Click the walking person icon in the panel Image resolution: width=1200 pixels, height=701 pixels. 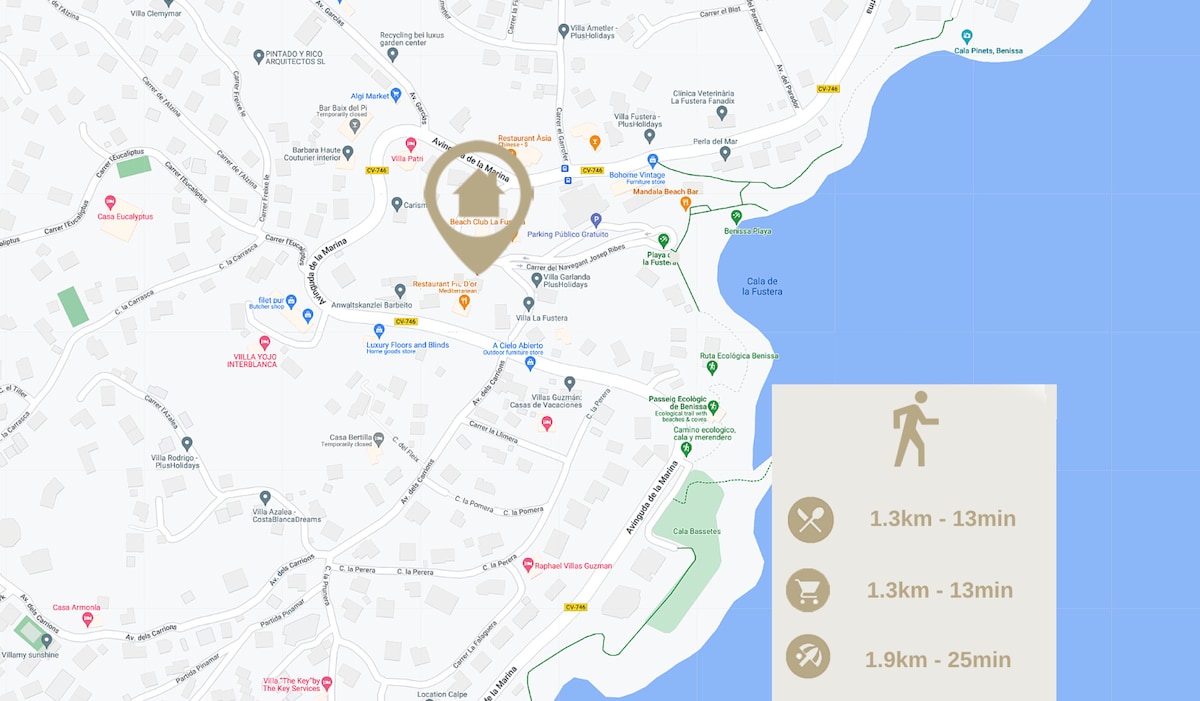(x=914, y=429)
